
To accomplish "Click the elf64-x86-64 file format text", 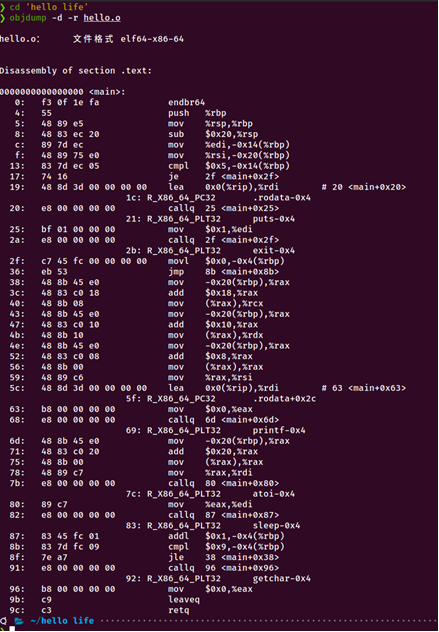I will click(x=152, y=39).
